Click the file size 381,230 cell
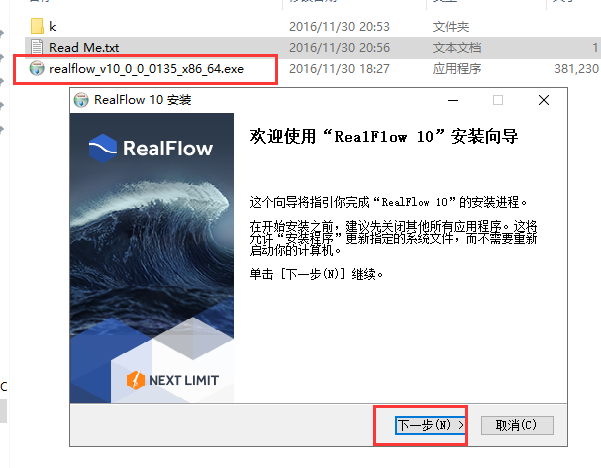 (576, 69)
